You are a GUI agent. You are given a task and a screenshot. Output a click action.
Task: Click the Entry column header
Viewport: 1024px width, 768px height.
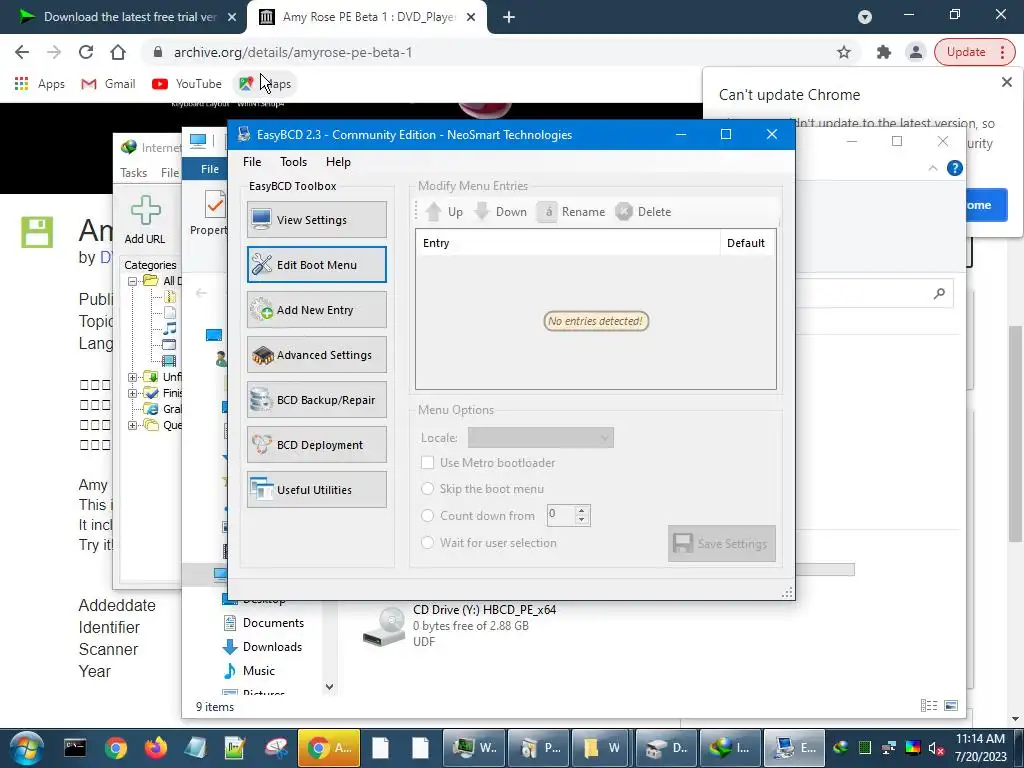568,243
